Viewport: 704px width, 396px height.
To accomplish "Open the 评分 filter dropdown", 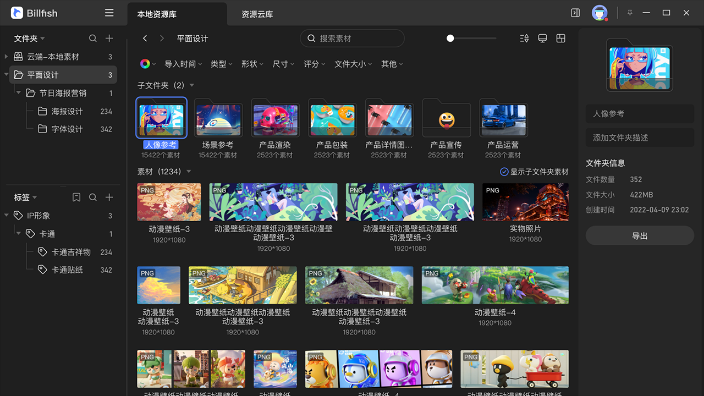I will (314, 64).
